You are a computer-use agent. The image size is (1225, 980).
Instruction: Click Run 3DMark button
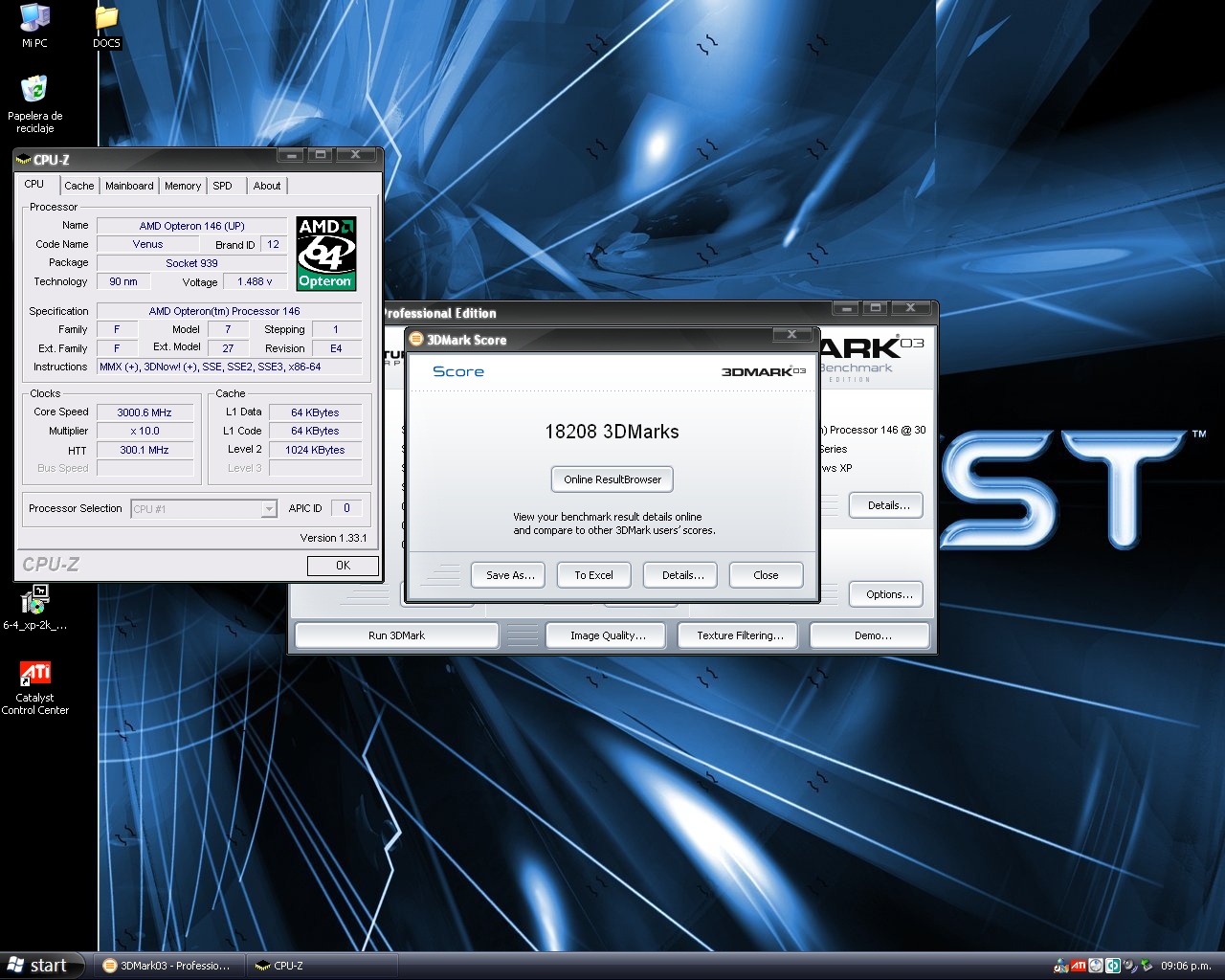pyautogui.click(x=396, y=635)
